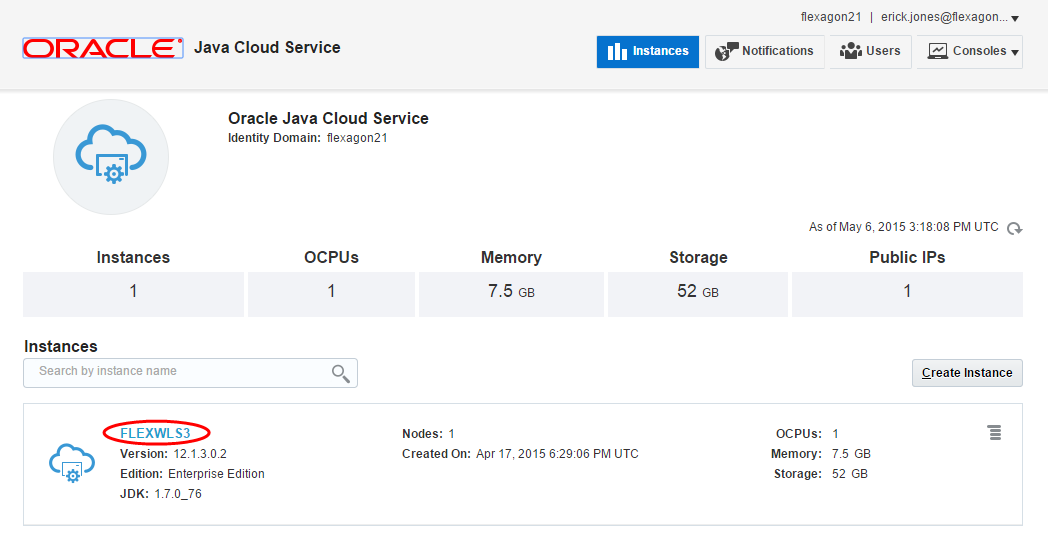The height and width of the screenshot is (558, 1048).
Task: Open the erick.jones user account menu
Action: tap(950, 17)
